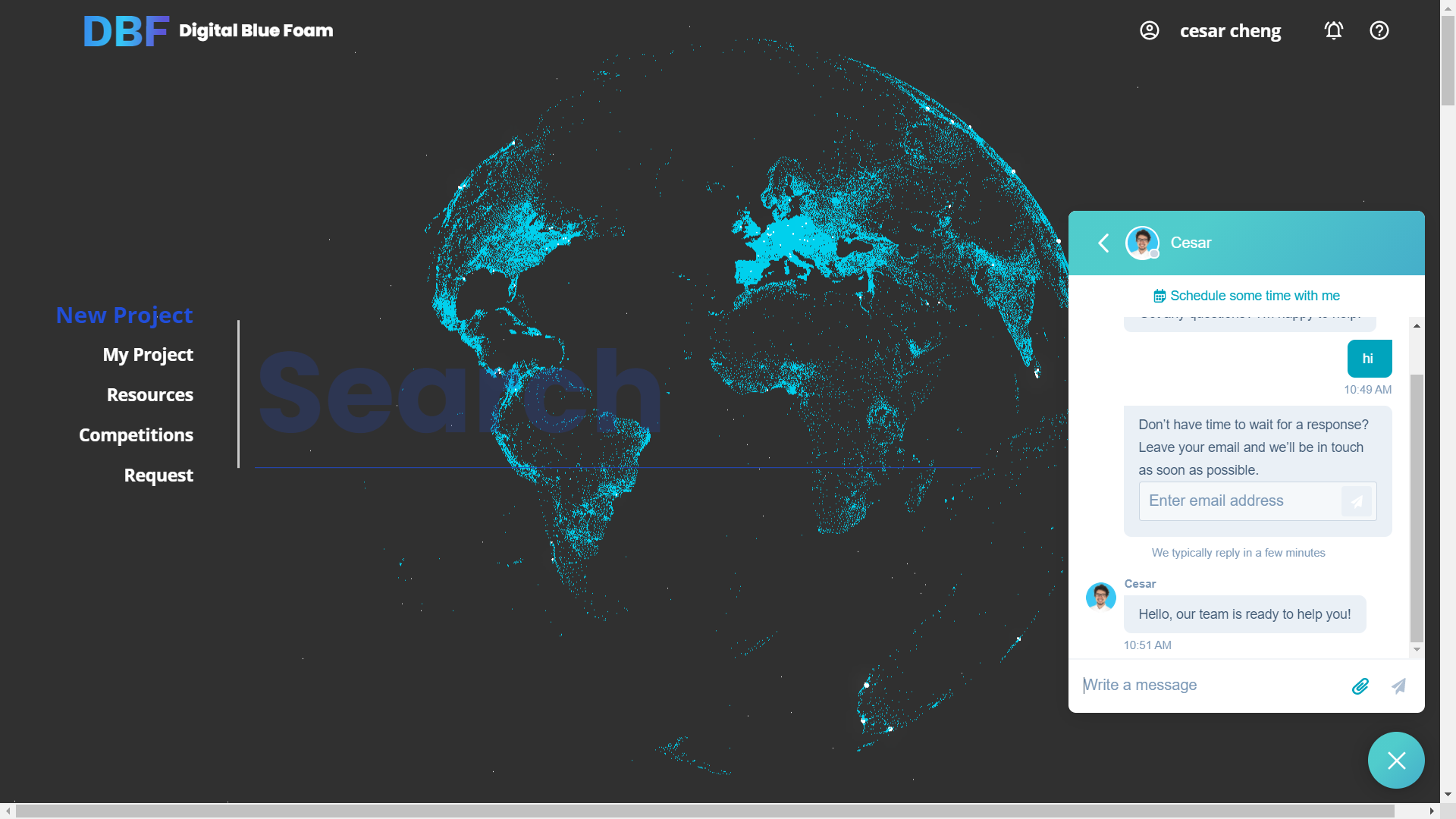The width and height of the screenshot is (1456, 819).
Task: Click Cesar's avatar in chat header
Action: click(1142, 243)
